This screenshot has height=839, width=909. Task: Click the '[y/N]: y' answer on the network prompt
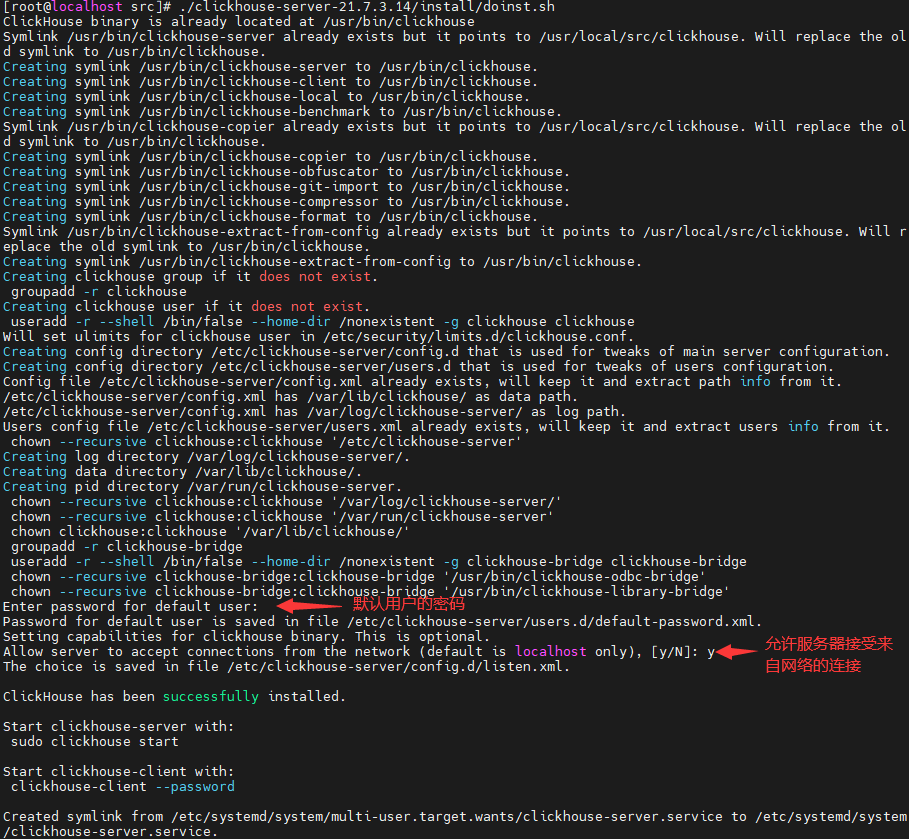[683, 652]
